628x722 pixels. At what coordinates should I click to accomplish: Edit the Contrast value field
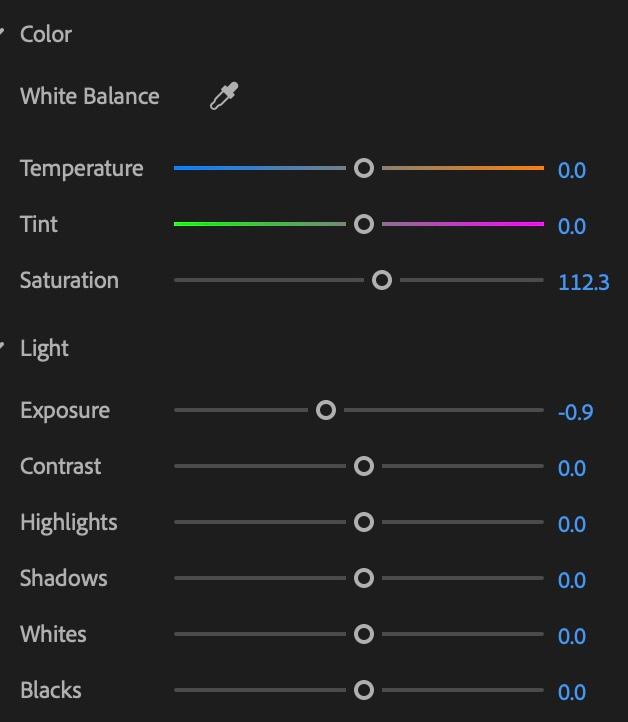(x=571, y=468)
